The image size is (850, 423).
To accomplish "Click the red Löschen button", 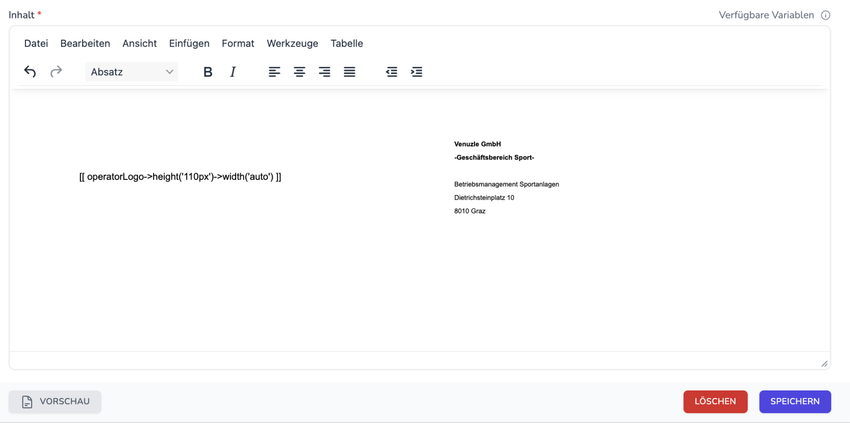I will pos(715,402).
